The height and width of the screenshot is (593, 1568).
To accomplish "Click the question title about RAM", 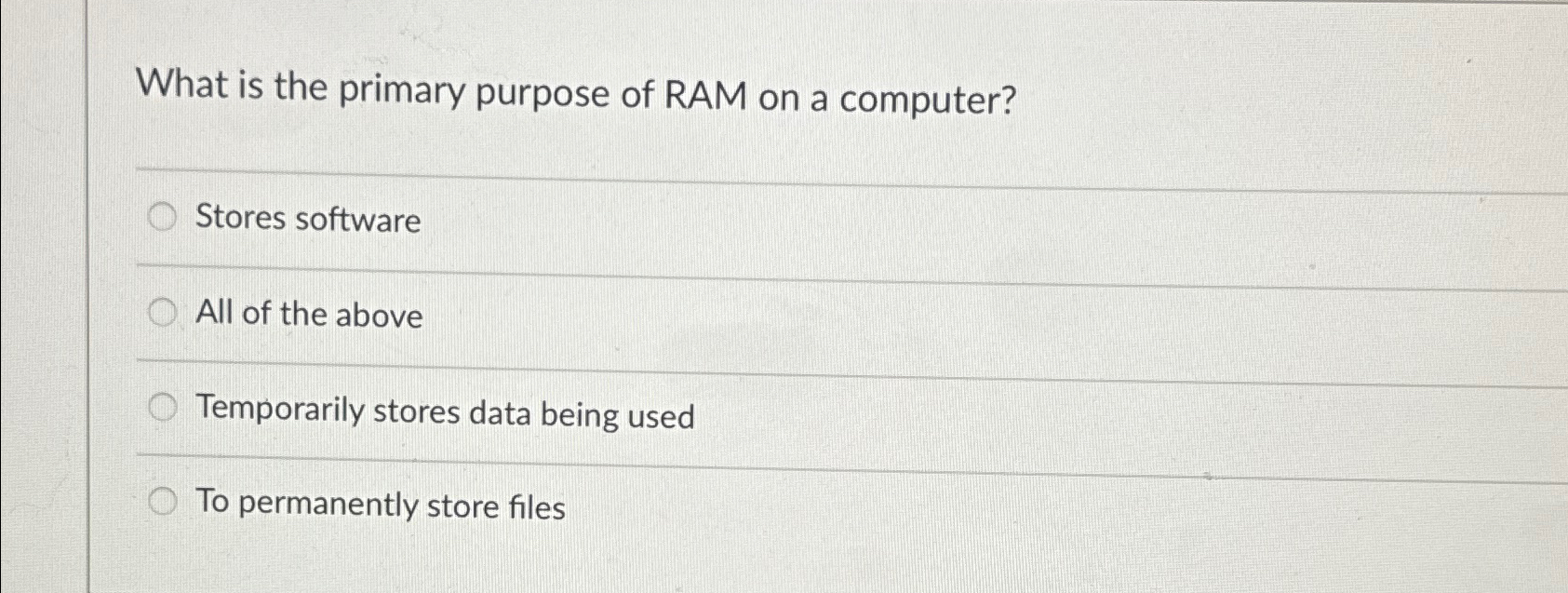I will (x=577, y=92).
